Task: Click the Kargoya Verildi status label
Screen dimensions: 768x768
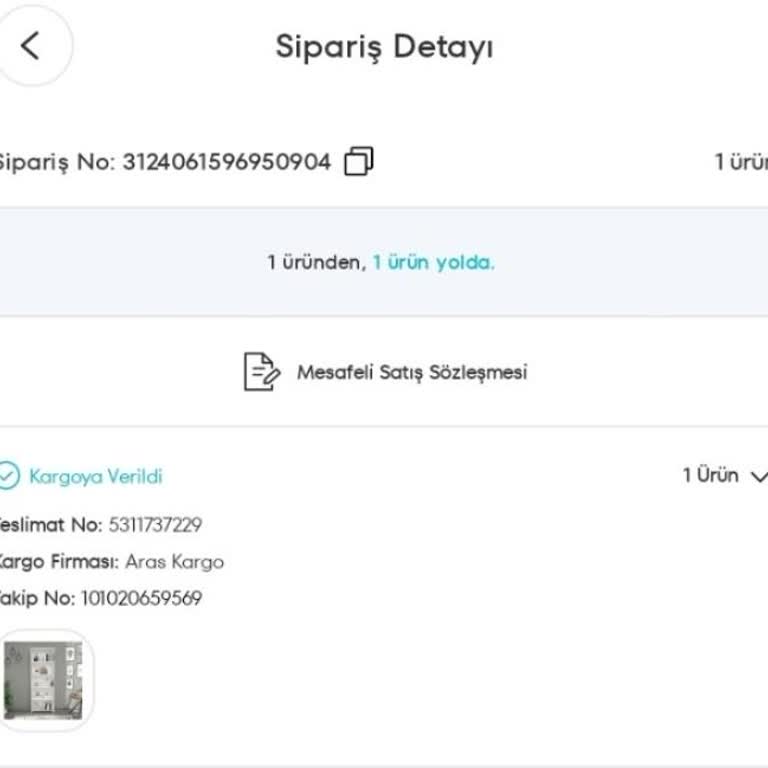Action: coord(96,477)
